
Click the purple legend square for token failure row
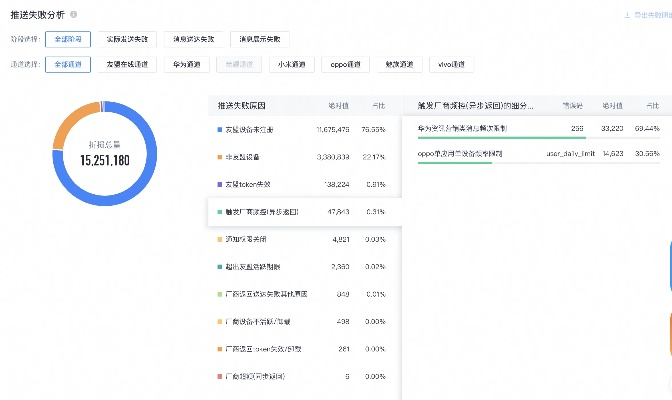pyautogui.click(x=219, y=185)
